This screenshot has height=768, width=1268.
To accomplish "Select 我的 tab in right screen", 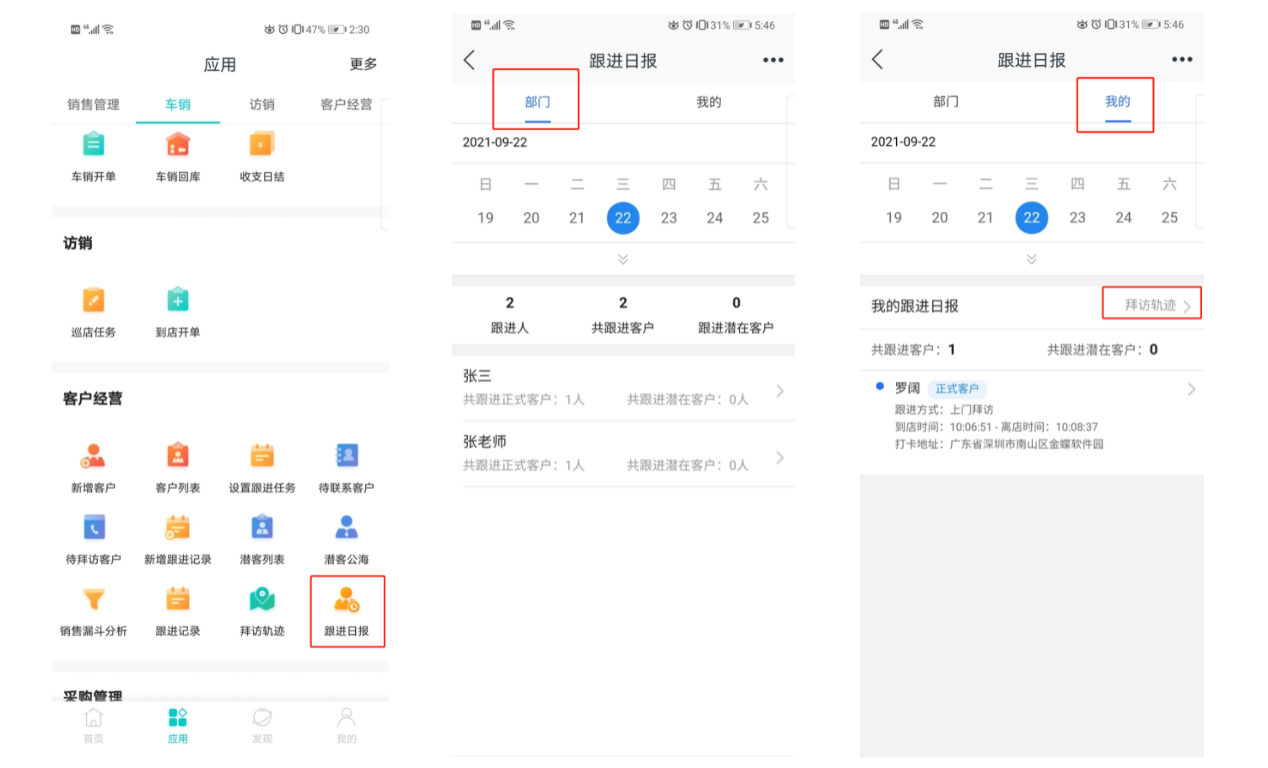I will pos(1118,102).
